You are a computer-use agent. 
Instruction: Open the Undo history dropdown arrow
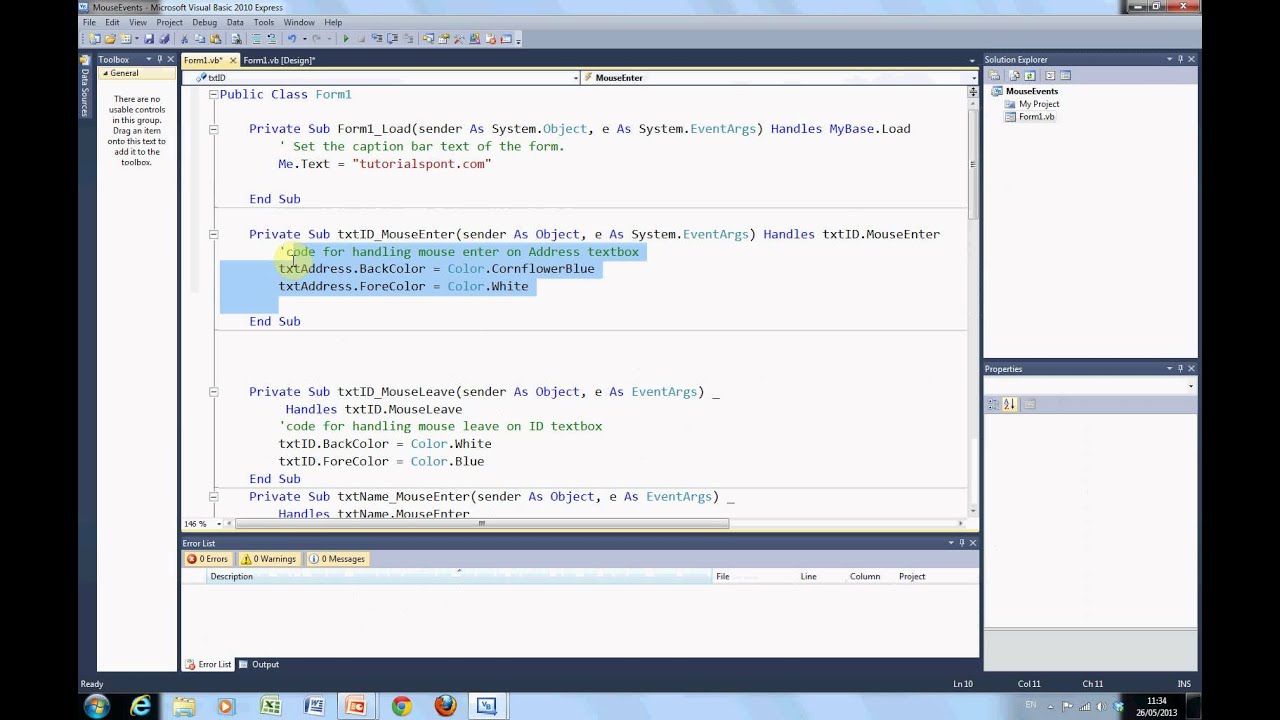point(305,39)
